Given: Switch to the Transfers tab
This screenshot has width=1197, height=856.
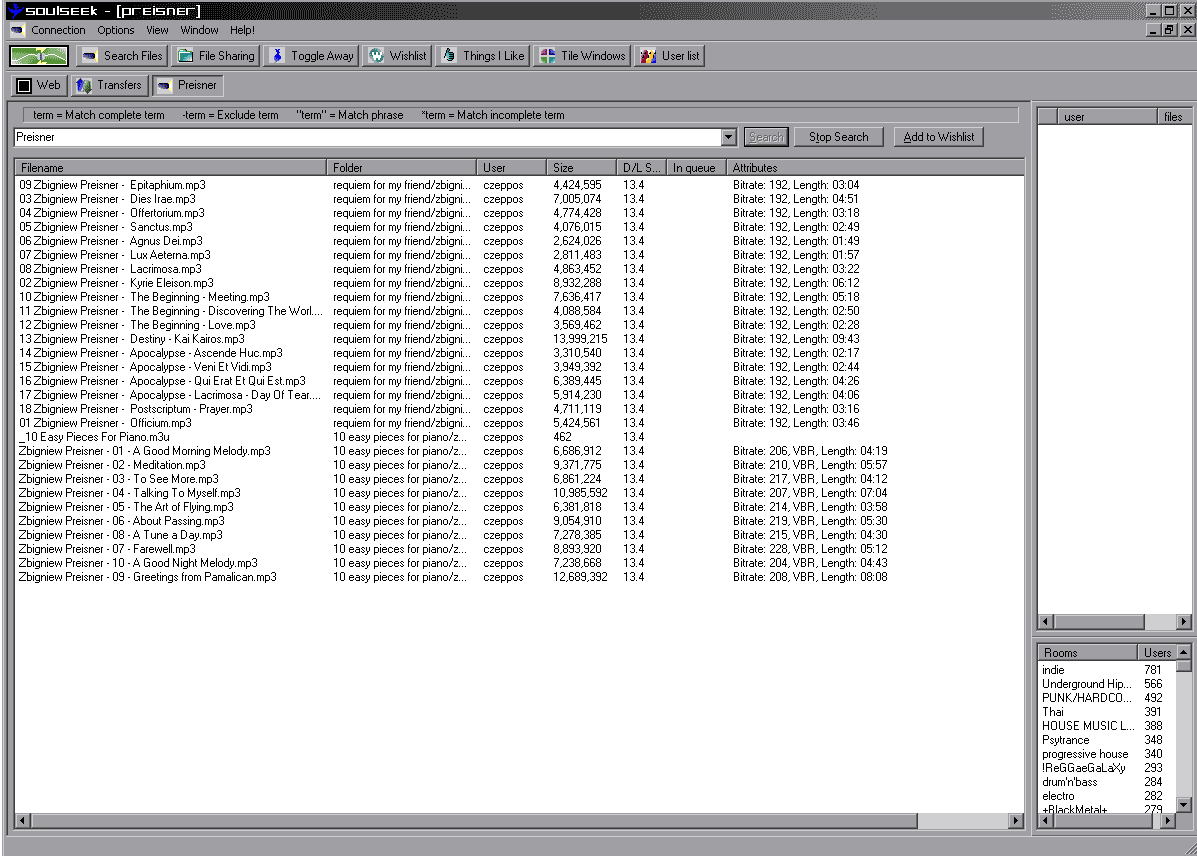Looking at the screenshot, I should point(109,85).
